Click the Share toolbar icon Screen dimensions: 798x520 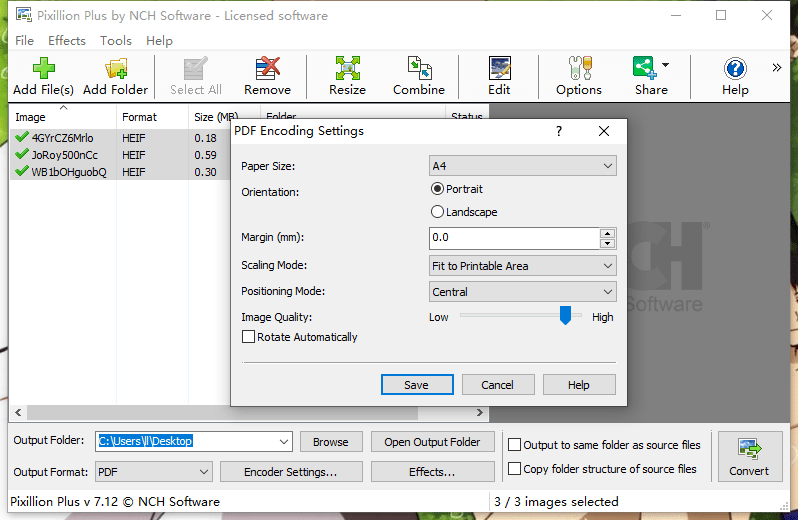pyautogui.click(x=644, y=68)
